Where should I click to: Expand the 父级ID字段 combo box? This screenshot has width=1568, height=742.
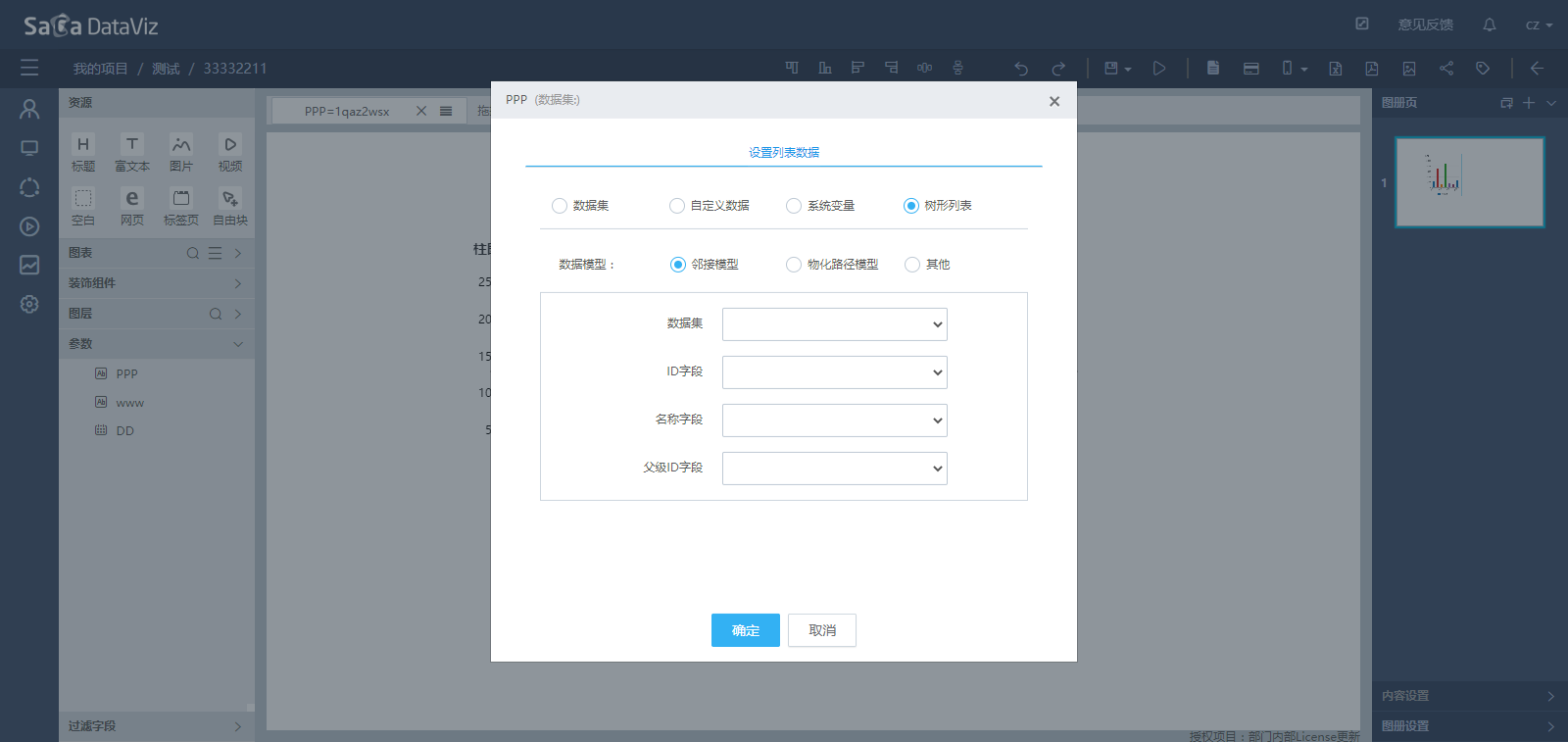pyautogui.click(x=834, y=469)
